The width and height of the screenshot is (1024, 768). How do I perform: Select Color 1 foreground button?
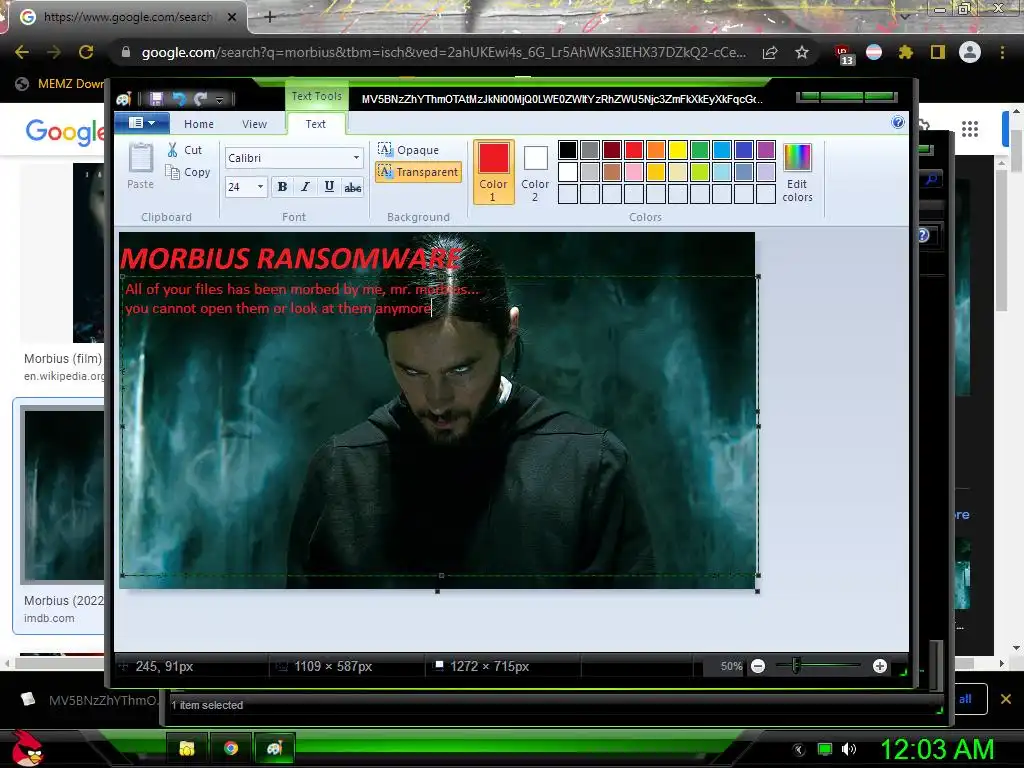pos(493,172)
